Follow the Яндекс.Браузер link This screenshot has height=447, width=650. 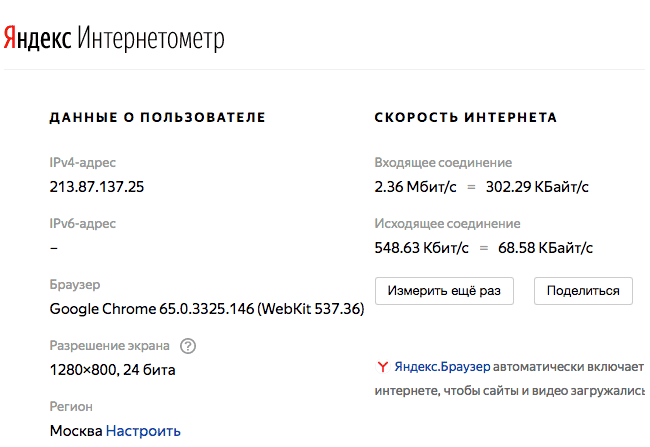pyautogui.click(x=442, y=367)
